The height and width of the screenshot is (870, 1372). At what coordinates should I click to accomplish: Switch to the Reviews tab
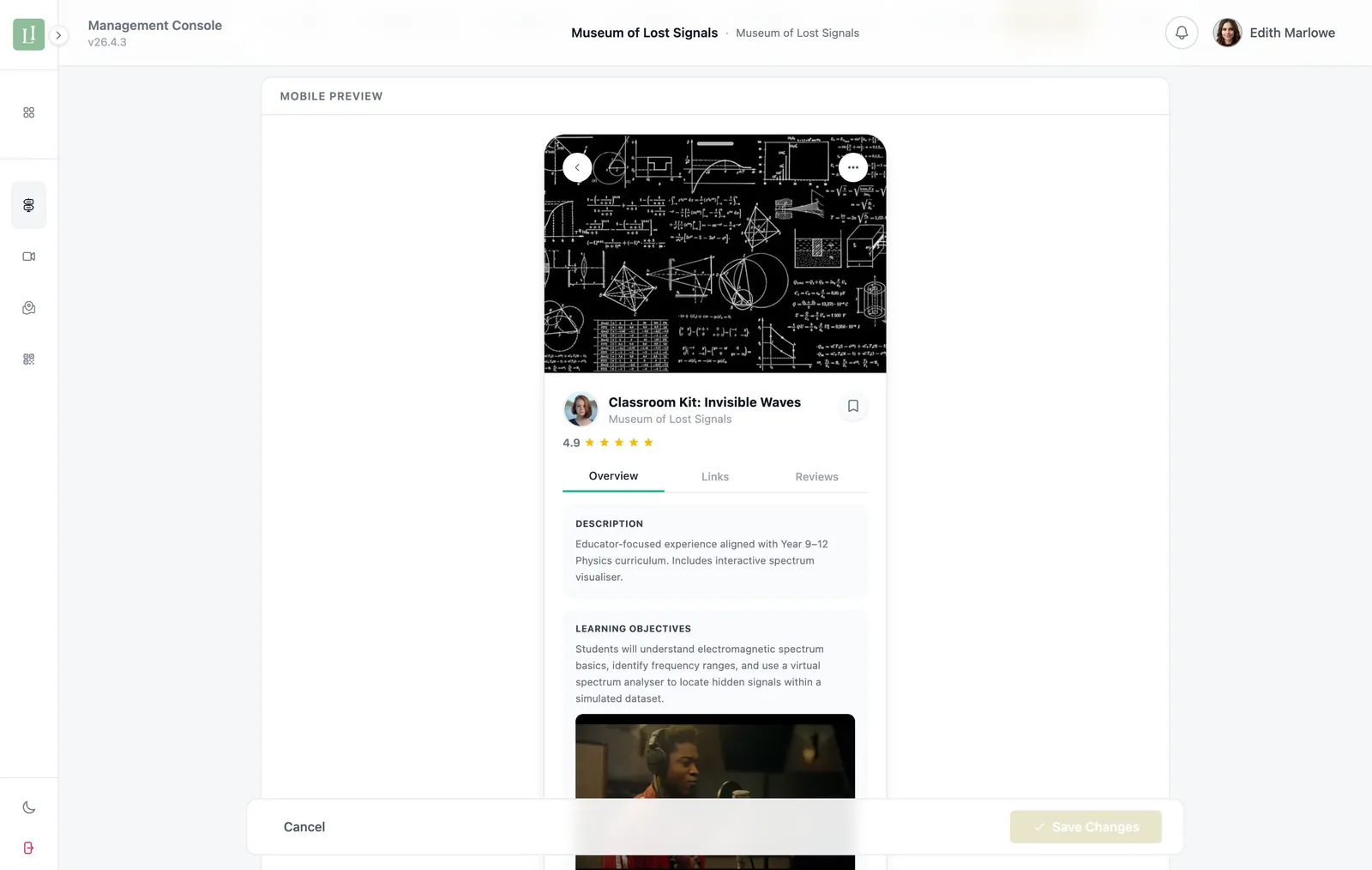click(x=816, y=476)
